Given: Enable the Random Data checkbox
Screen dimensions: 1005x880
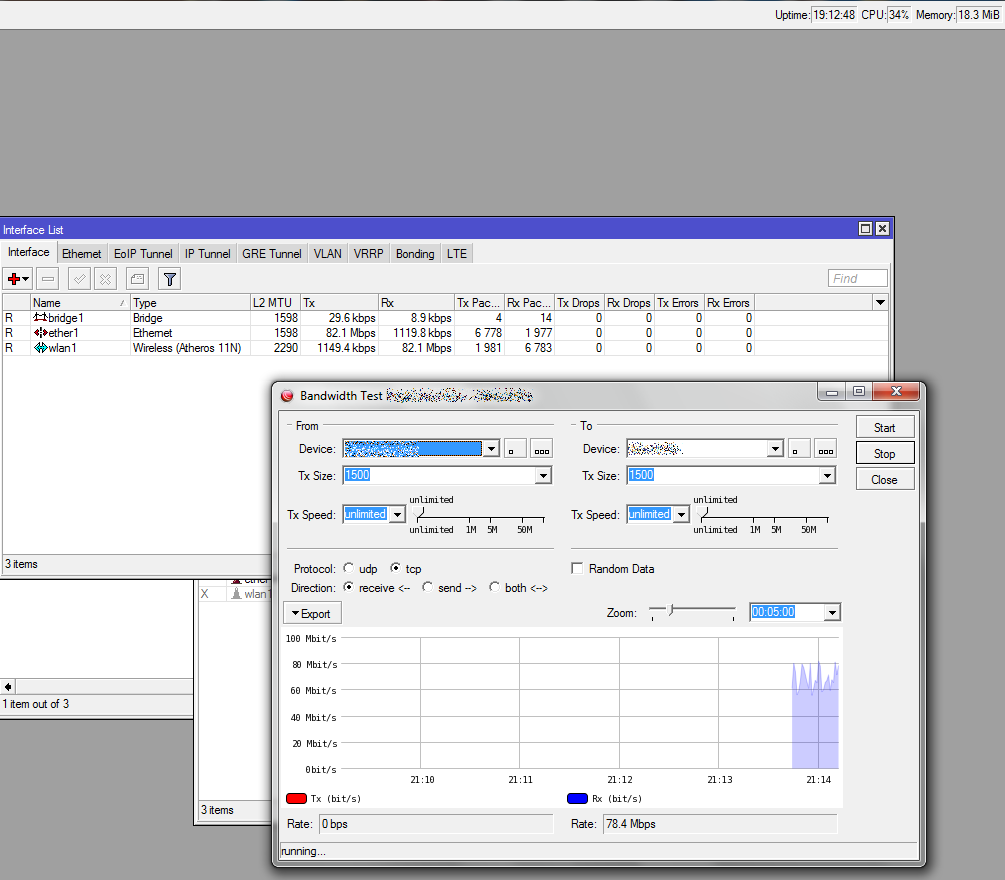Looking at the screenshot, I should coord(577,569).
